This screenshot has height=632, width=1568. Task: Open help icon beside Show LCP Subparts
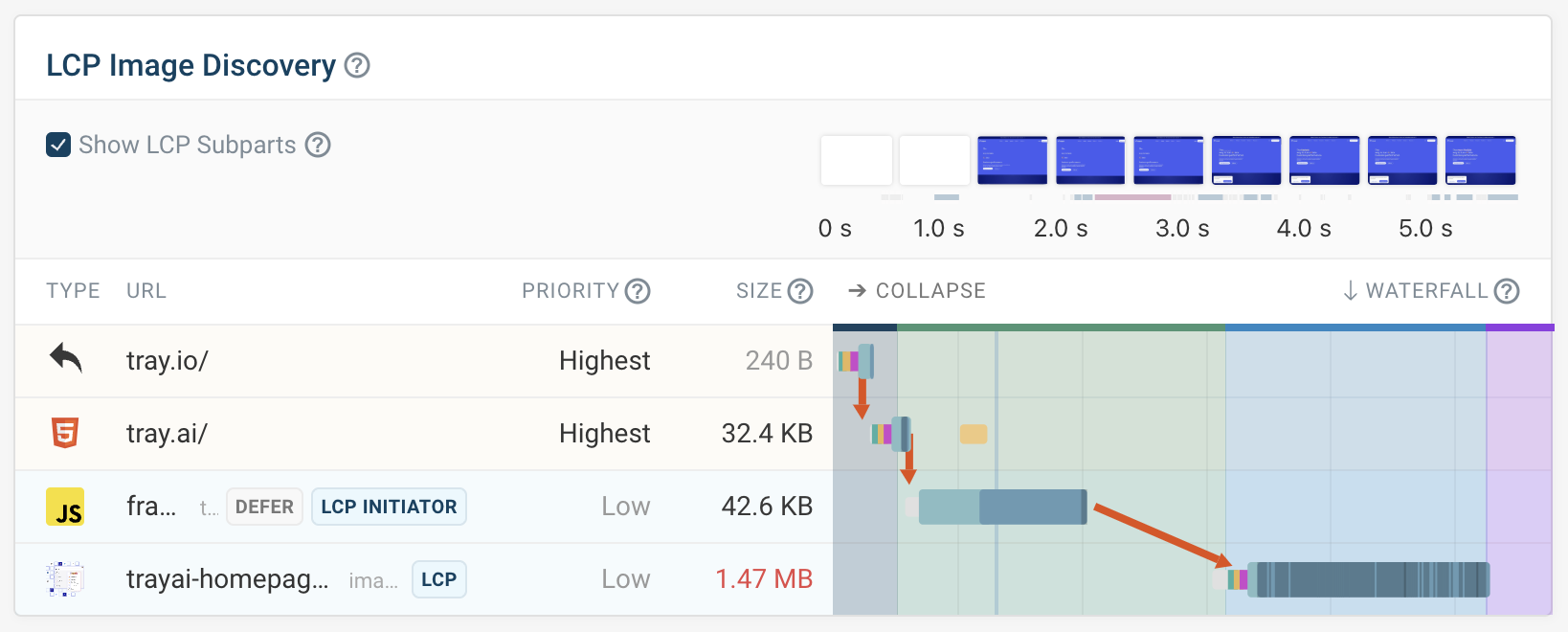(318, 145)
